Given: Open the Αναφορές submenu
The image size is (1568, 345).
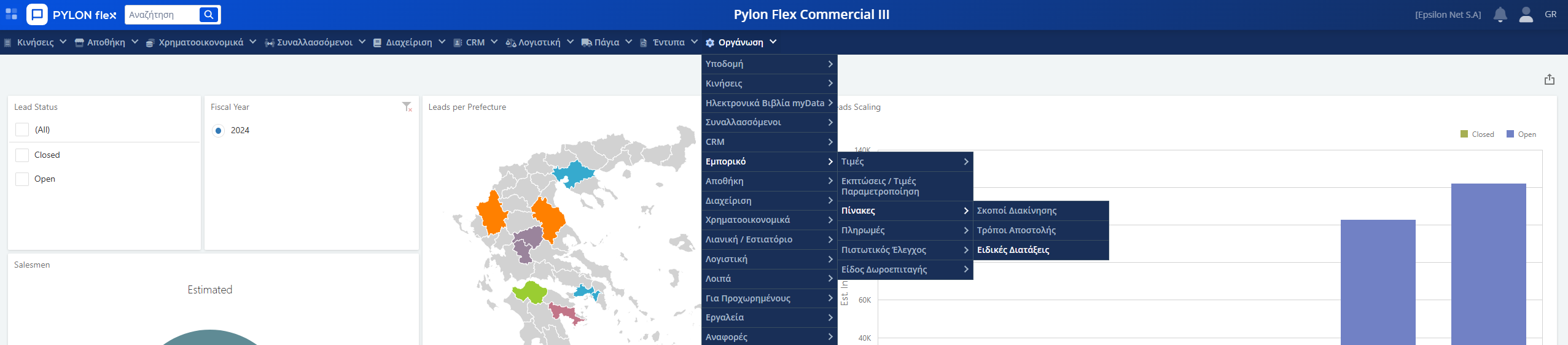Looking at the screenshot, I should (769, 336).
